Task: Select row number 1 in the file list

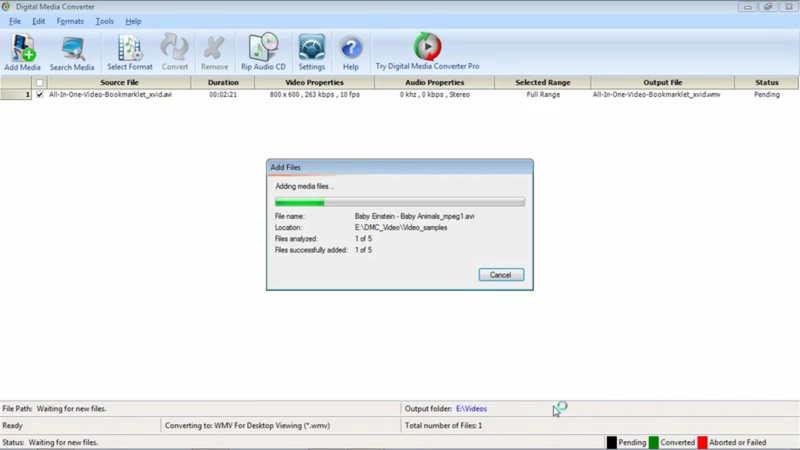Action: coord(16,94)
